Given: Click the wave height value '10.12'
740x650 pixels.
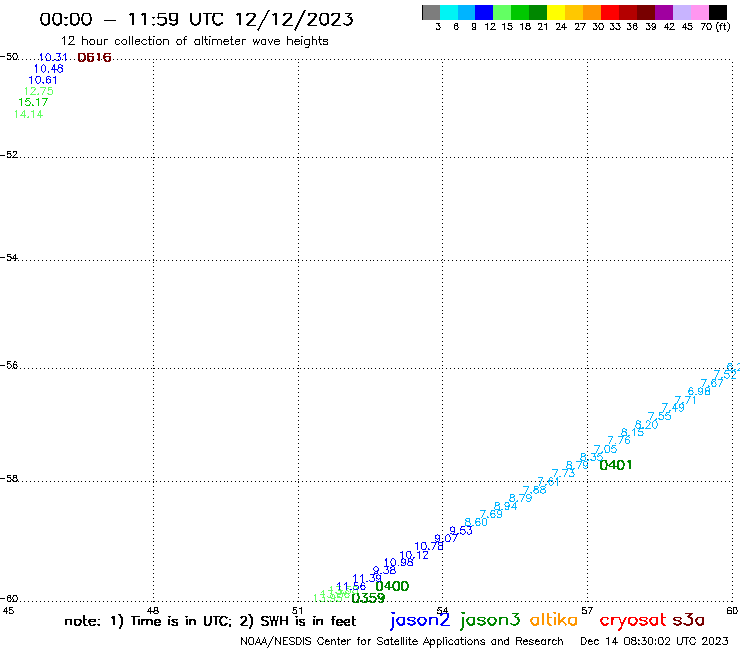Looking at the screenshot, I should (x=414, y=555).
